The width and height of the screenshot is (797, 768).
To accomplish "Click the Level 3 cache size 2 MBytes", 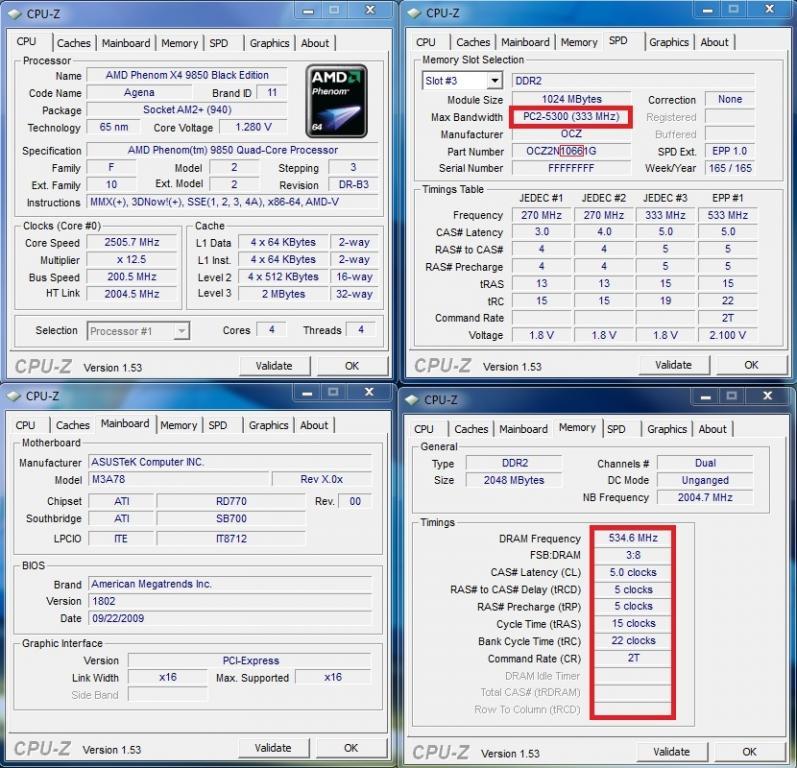I will (284, 294).
